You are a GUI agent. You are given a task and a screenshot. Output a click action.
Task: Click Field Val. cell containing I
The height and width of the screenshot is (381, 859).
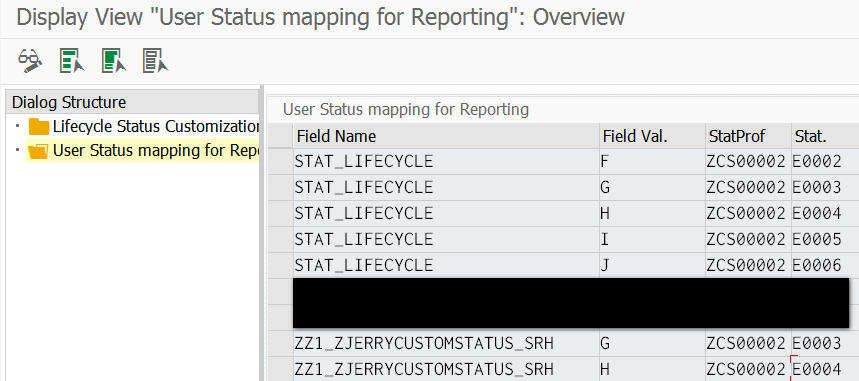[x=652, y=240]
